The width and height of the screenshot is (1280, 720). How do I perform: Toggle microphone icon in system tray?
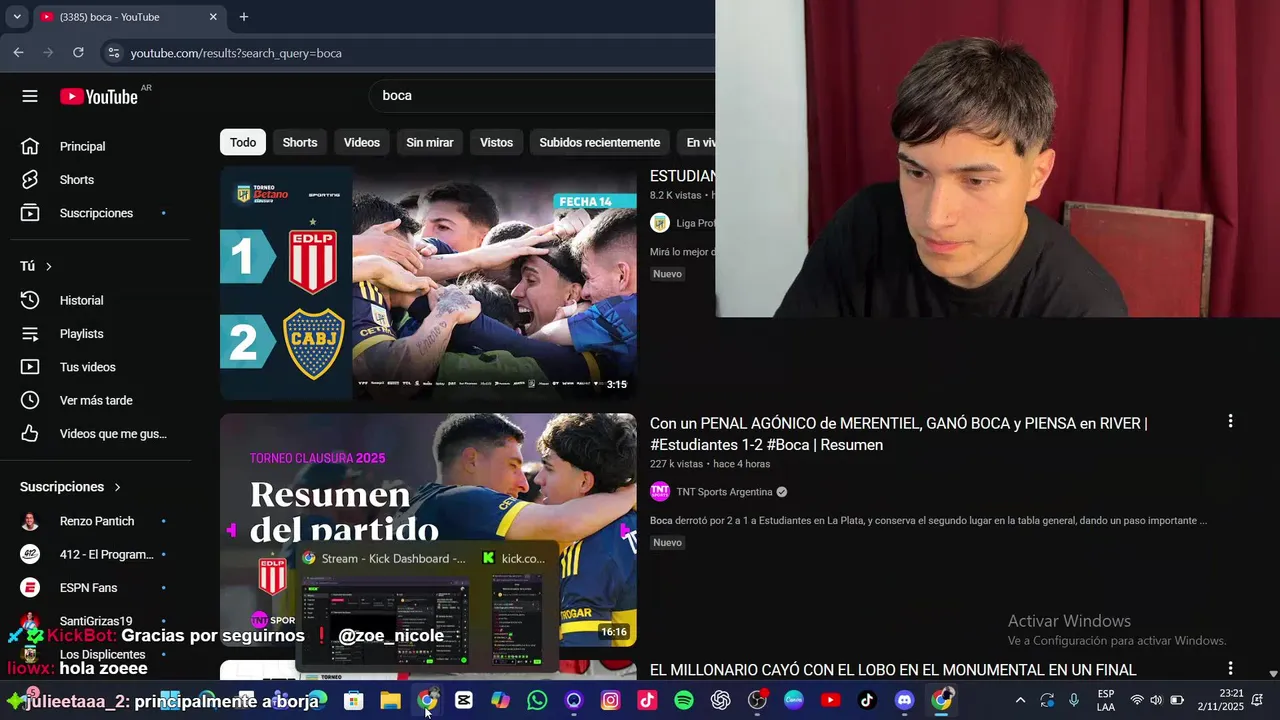[x=1074, y=701]
